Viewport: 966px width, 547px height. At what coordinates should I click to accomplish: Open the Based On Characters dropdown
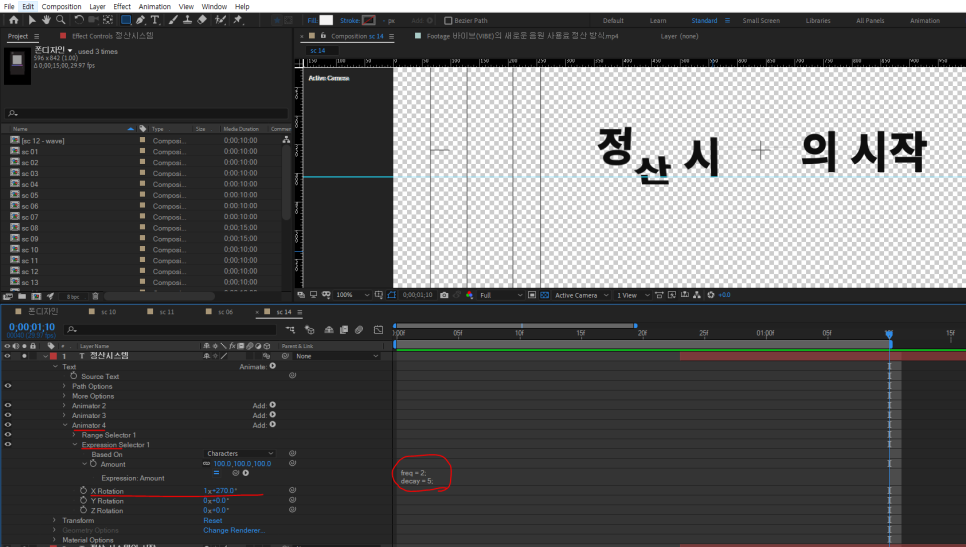tap(240, 453)
